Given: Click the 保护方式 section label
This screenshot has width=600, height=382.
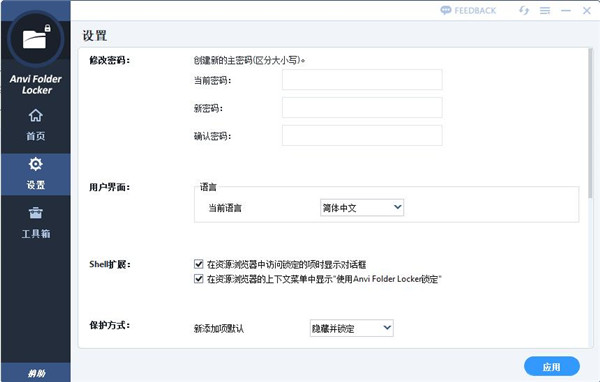Looking at the screenshot, I should point(109,325).
